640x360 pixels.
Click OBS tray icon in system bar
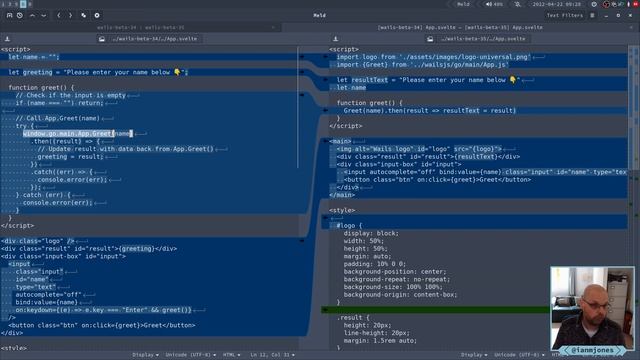click(606, 4)
